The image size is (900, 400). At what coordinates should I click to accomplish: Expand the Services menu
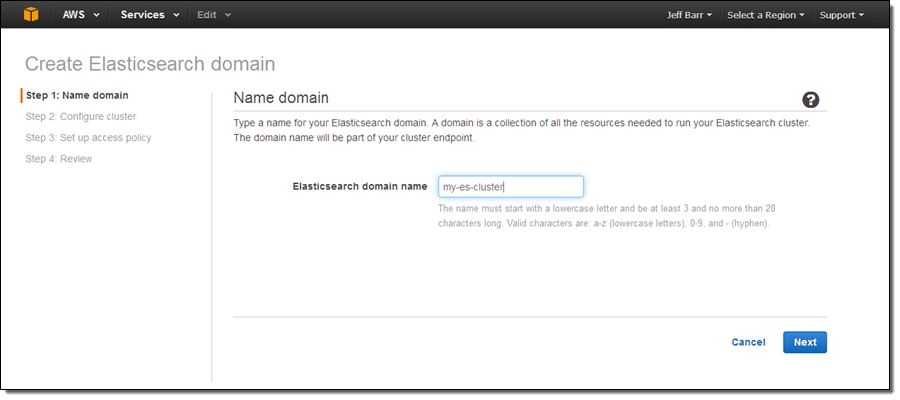pos(150,15)
